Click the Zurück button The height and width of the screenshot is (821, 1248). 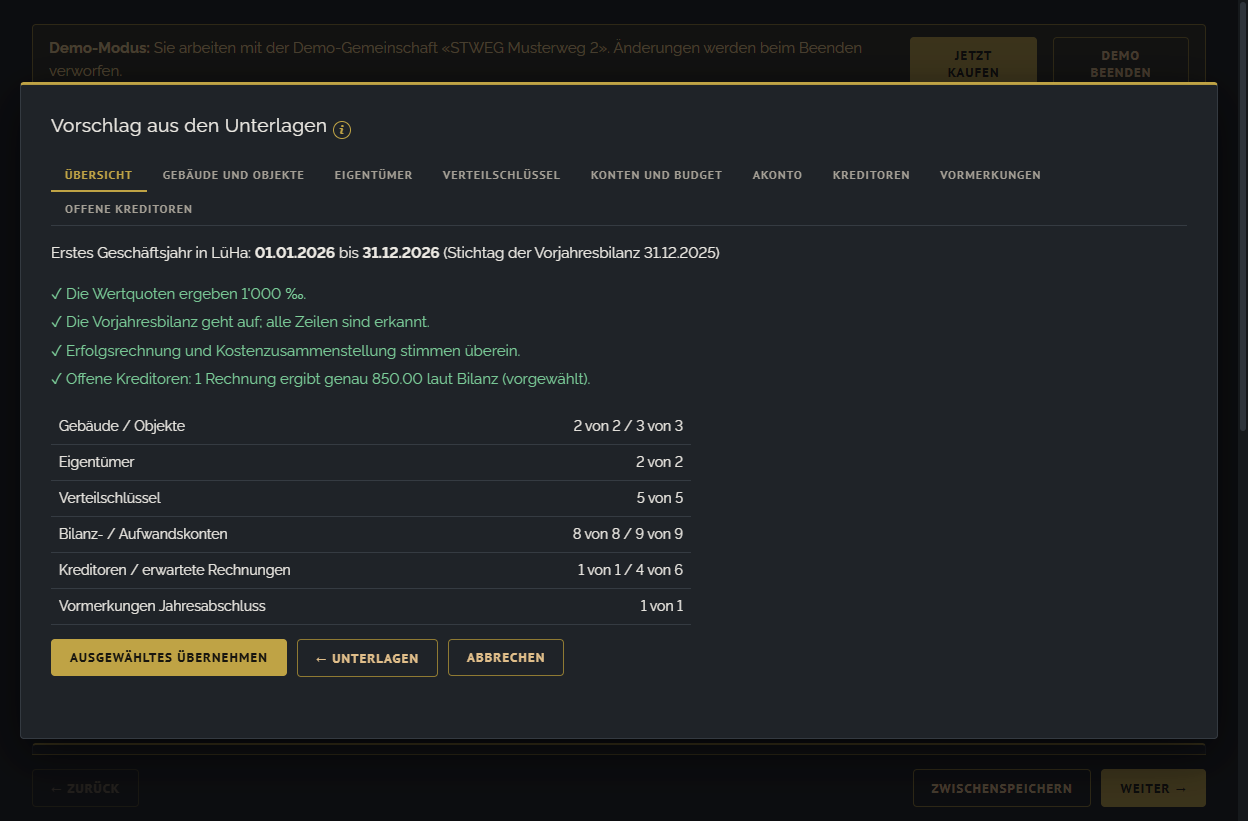[x=85, y=788]
